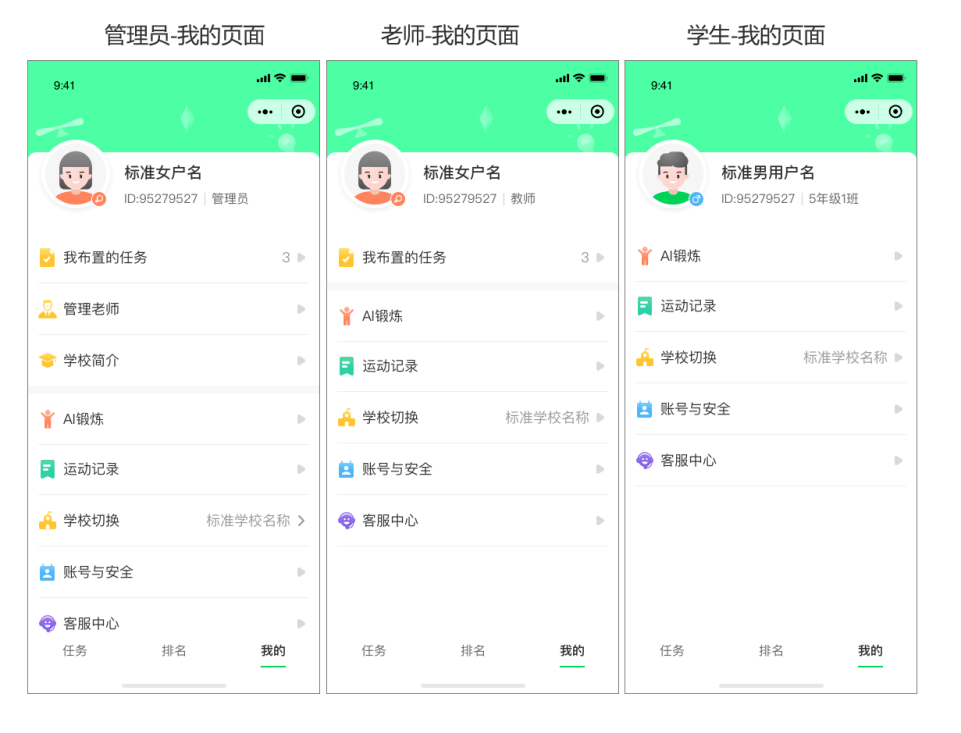The image size is (961, 733).
Task: Click teacher page's 客服中心 icon
Action: pos(346,521)
